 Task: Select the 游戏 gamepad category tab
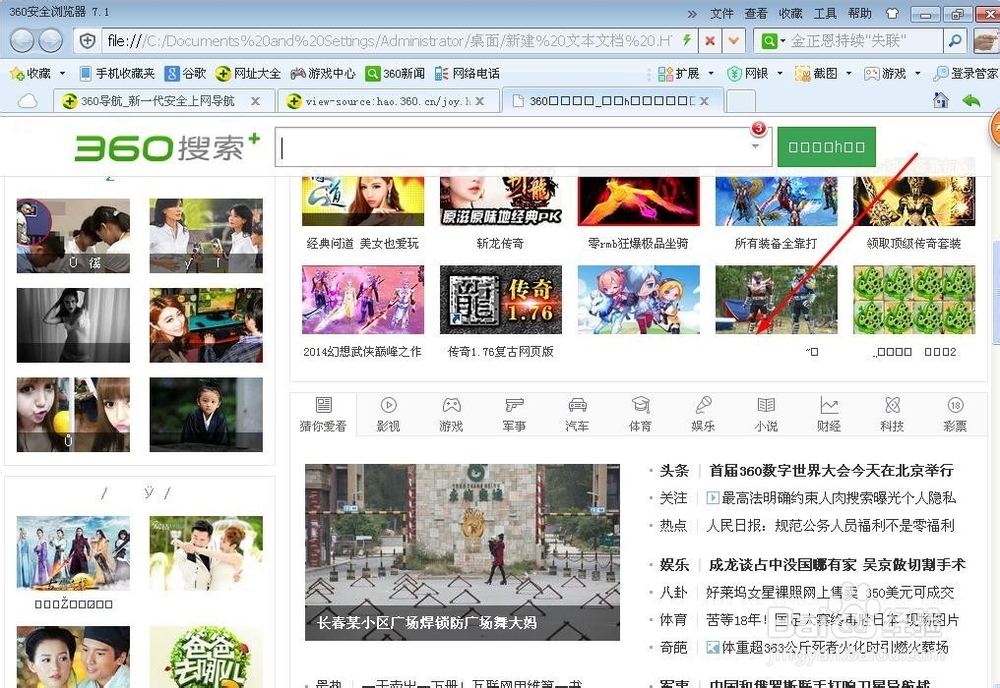[x=452, y=414]
